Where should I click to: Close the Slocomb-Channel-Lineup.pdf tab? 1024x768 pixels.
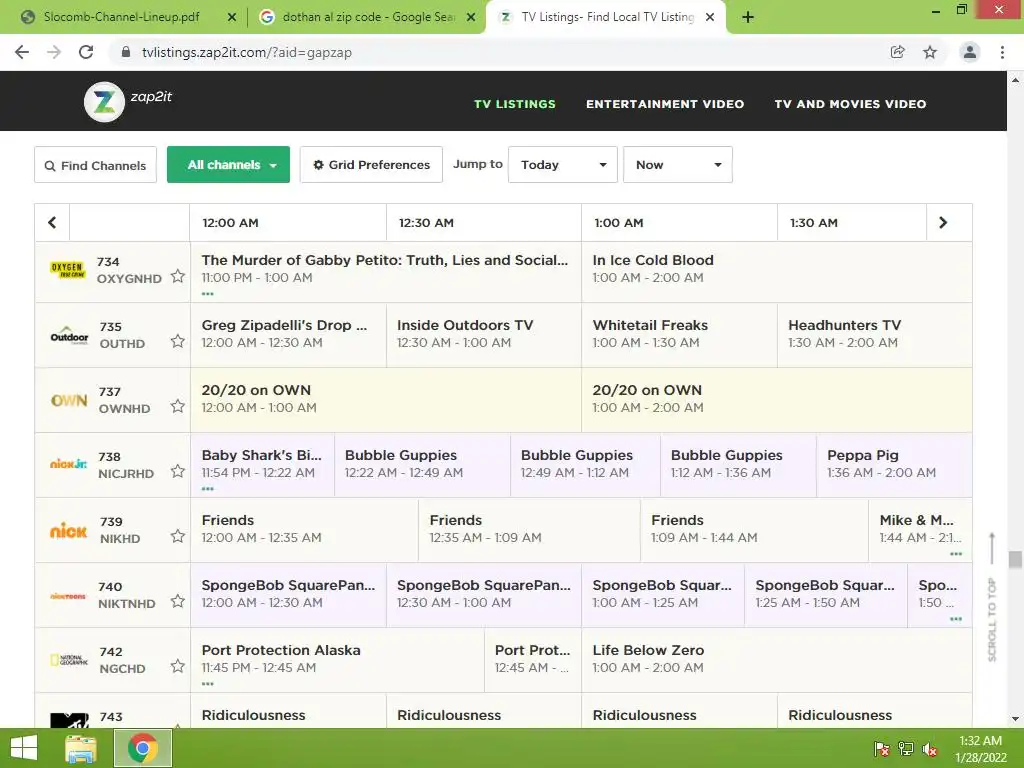[232, 17]
